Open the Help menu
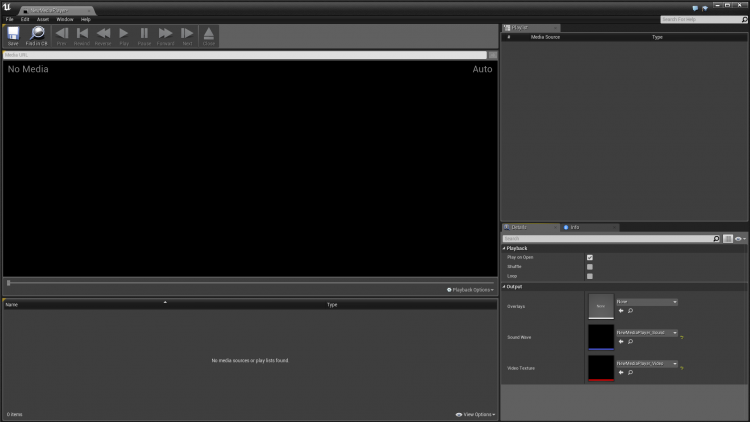The height and width of the screenshot is (422, 750). 86,19
